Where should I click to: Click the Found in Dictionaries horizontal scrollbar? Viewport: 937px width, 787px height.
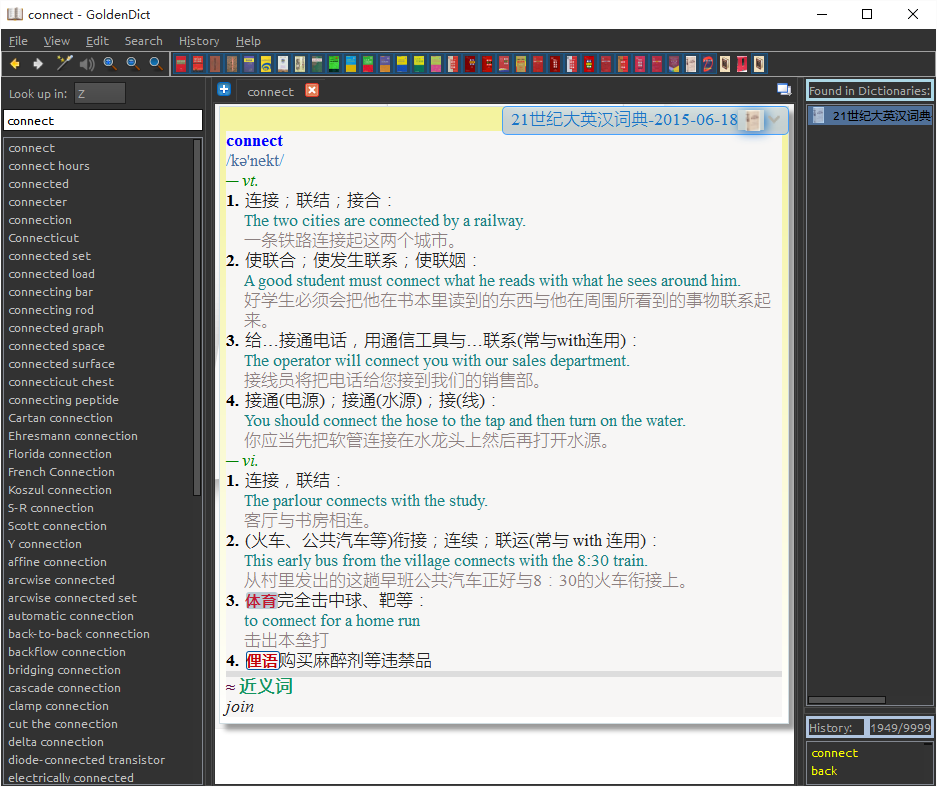pyautogui.click(x=846, y=700)
